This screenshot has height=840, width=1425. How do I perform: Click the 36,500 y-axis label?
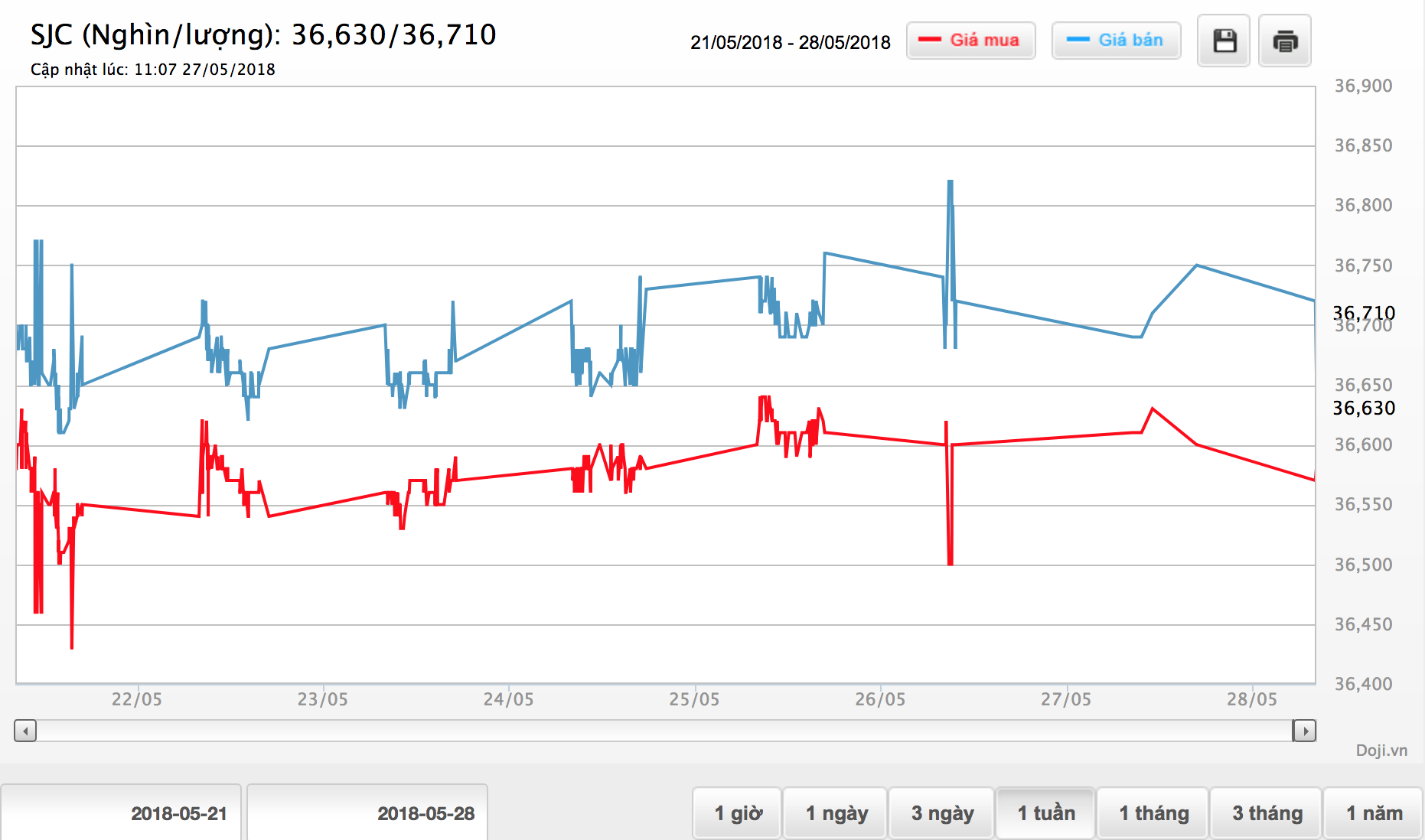[x=1364, y=565]
